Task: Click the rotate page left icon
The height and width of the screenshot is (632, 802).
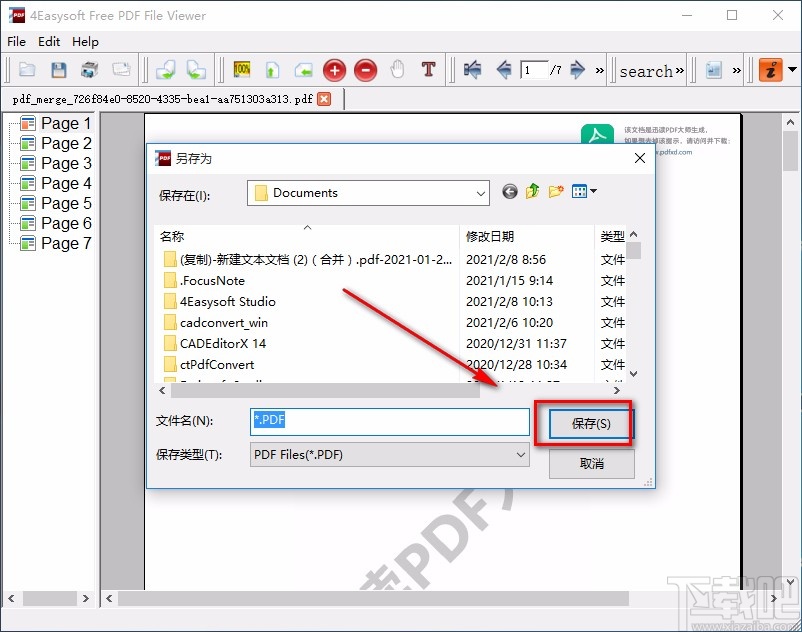Action: pyautogui.click(x=166, y=70)
